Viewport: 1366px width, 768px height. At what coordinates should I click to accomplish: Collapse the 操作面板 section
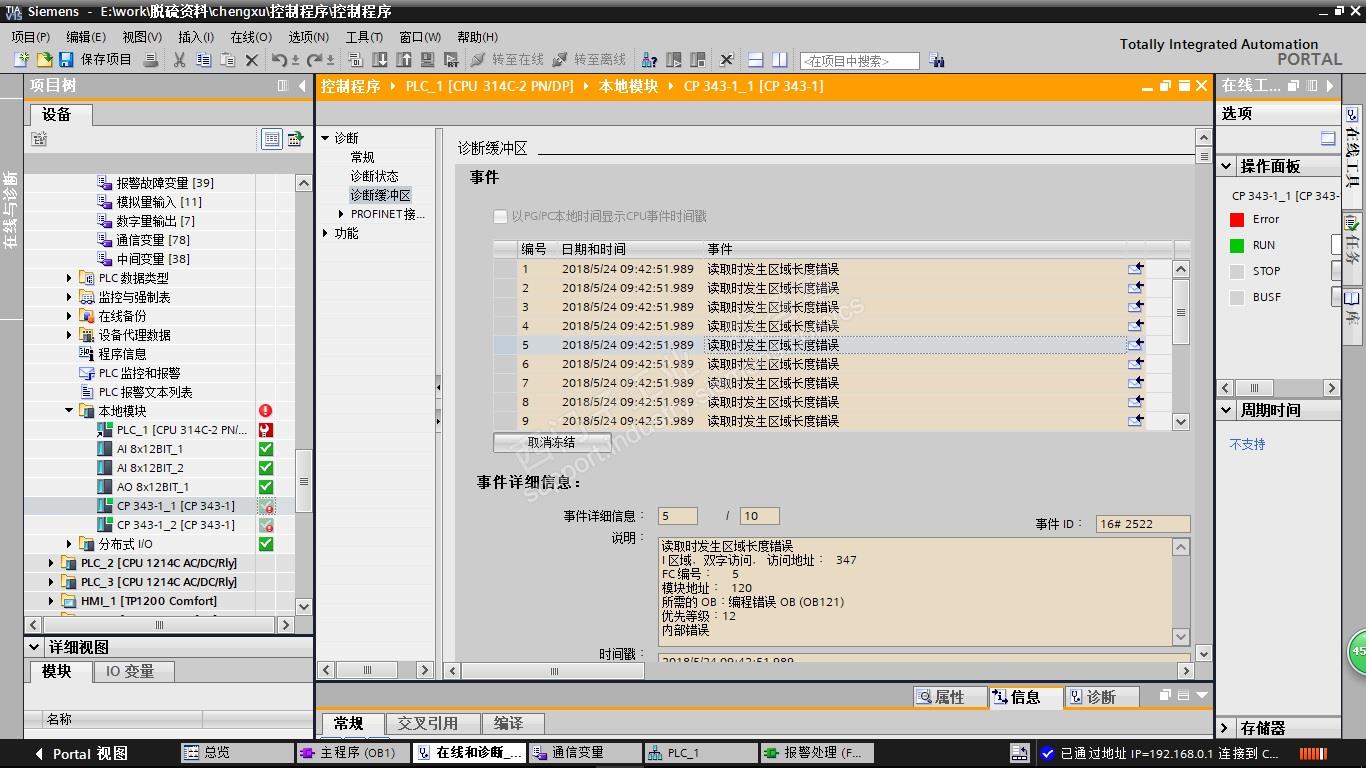click(1227, 166)
